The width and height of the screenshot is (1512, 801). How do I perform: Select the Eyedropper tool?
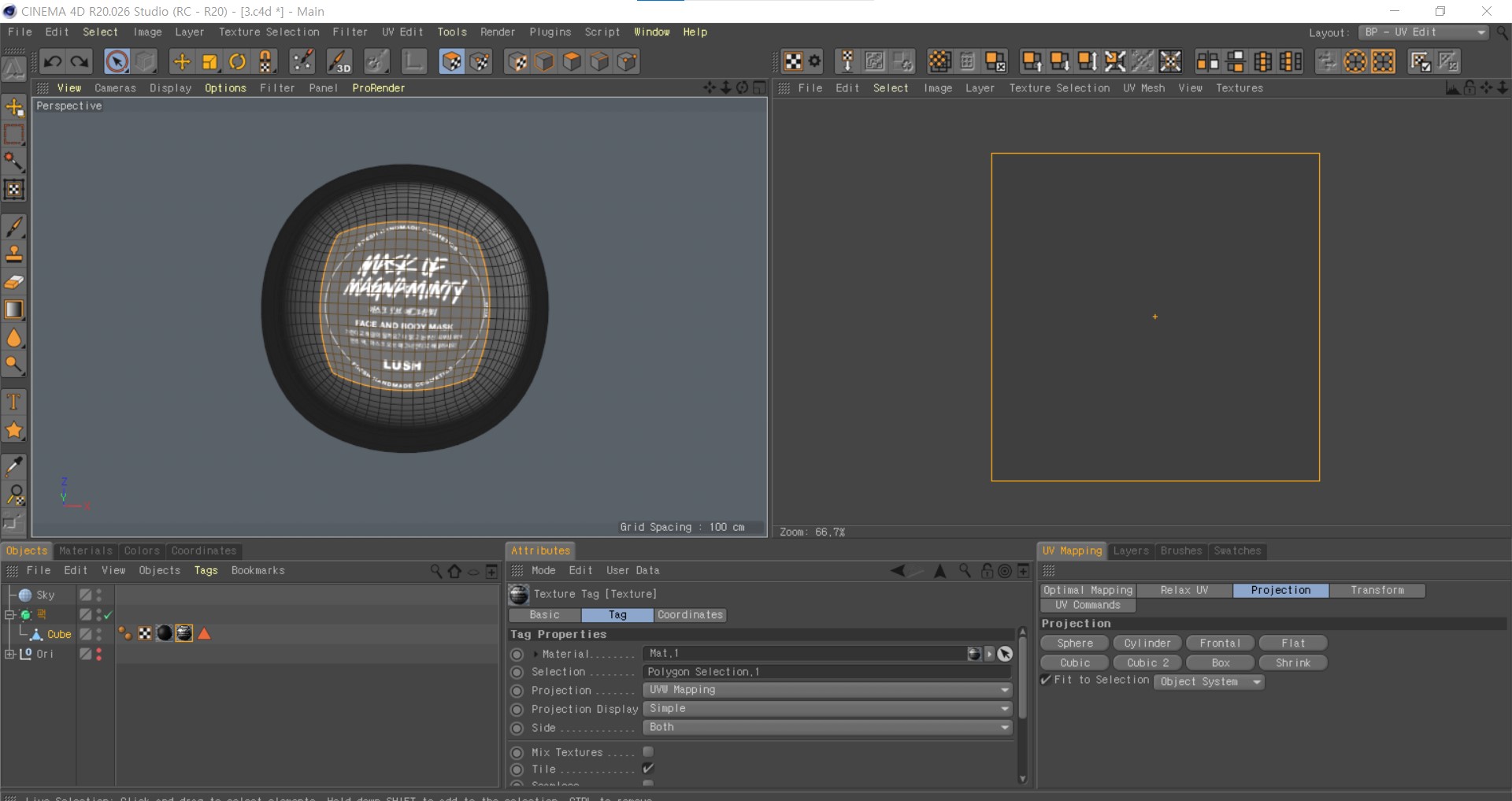click(14, 466)
